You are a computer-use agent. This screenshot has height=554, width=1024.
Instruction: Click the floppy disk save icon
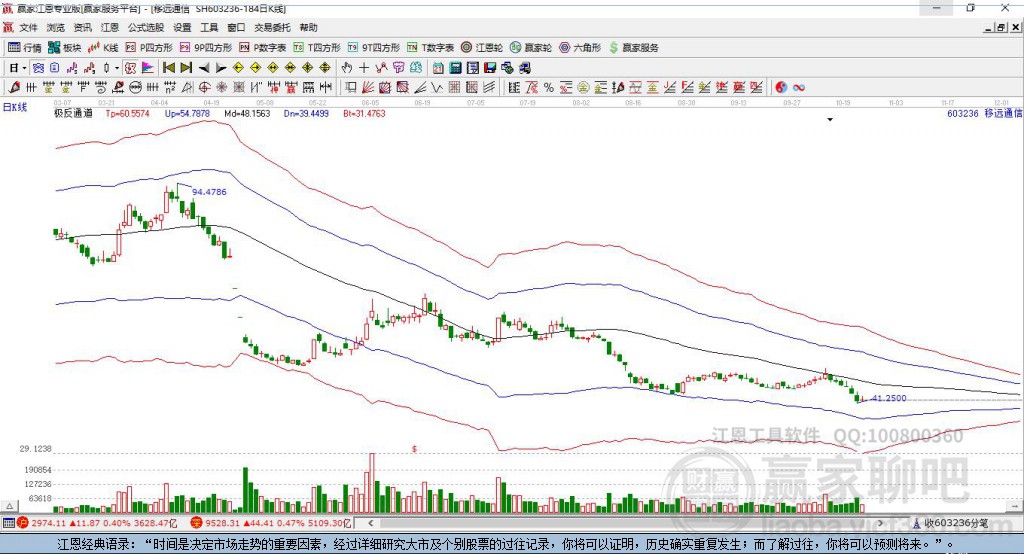click(x=490, y=68)
